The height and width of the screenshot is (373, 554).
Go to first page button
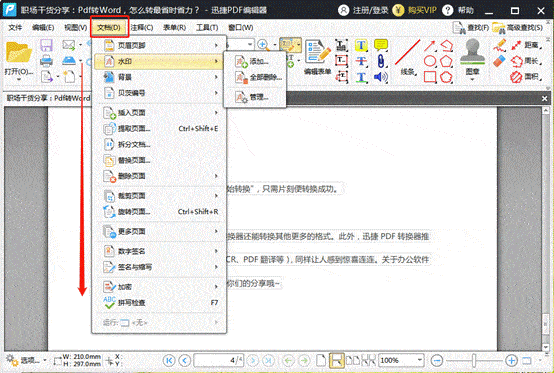pos(169,361)
